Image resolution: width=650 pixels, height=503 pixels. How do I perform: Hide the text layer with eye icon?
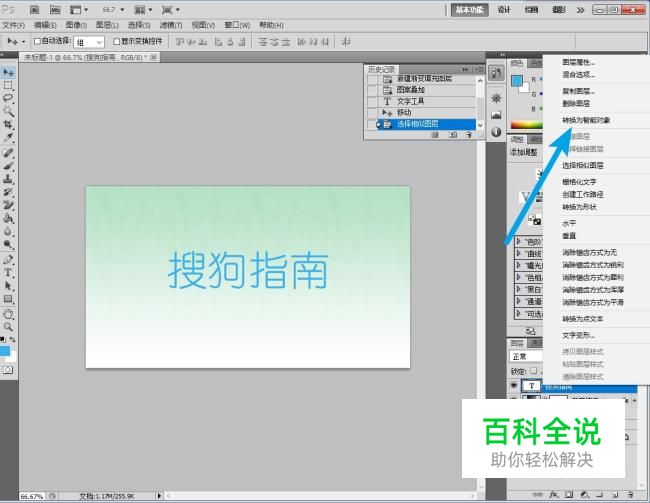point(514,386)
